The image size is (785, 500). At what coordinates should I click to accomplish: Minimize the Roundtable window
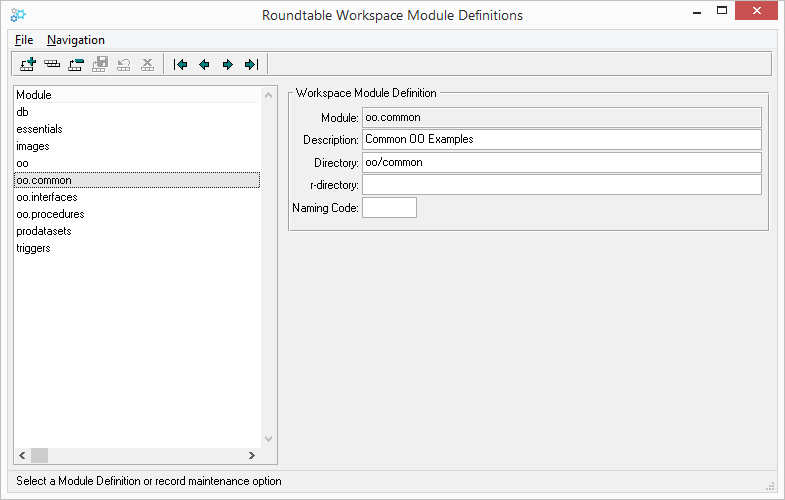click(x=697, y=11)
